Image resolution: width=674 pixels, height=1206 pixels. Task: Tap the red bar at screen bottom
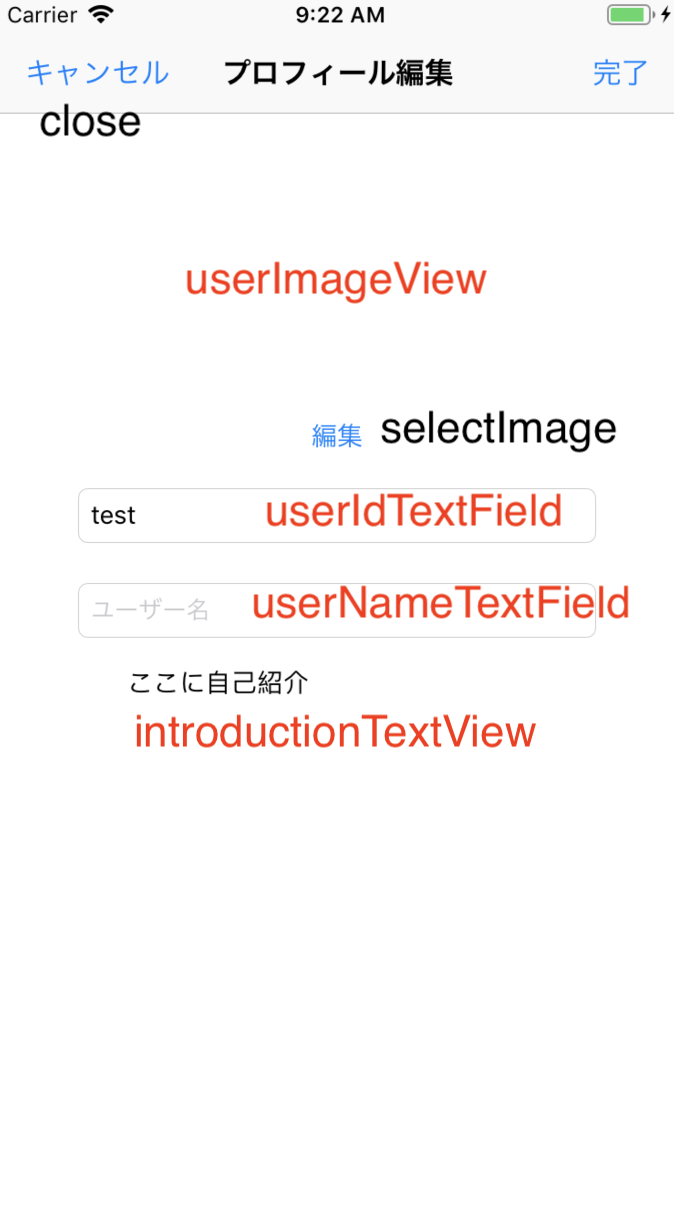tap(337, 1197)
